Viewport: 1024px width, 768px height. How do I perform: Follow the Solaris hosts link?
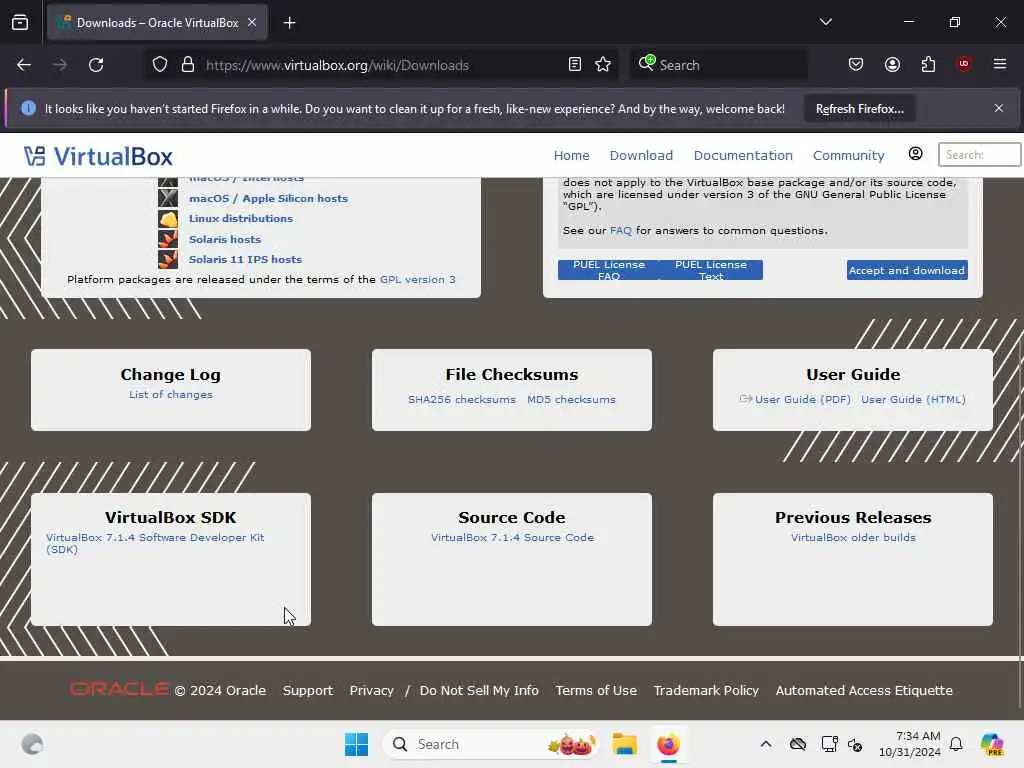point(225,239)
